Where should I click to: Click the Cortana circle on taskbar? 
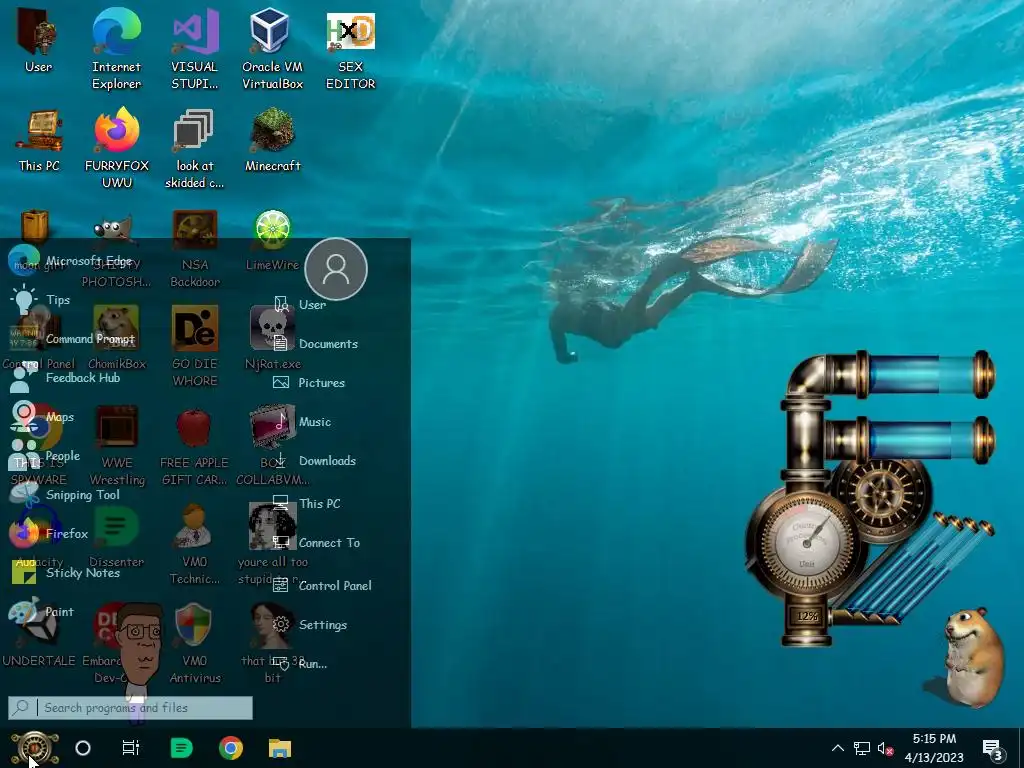point(83,748)
